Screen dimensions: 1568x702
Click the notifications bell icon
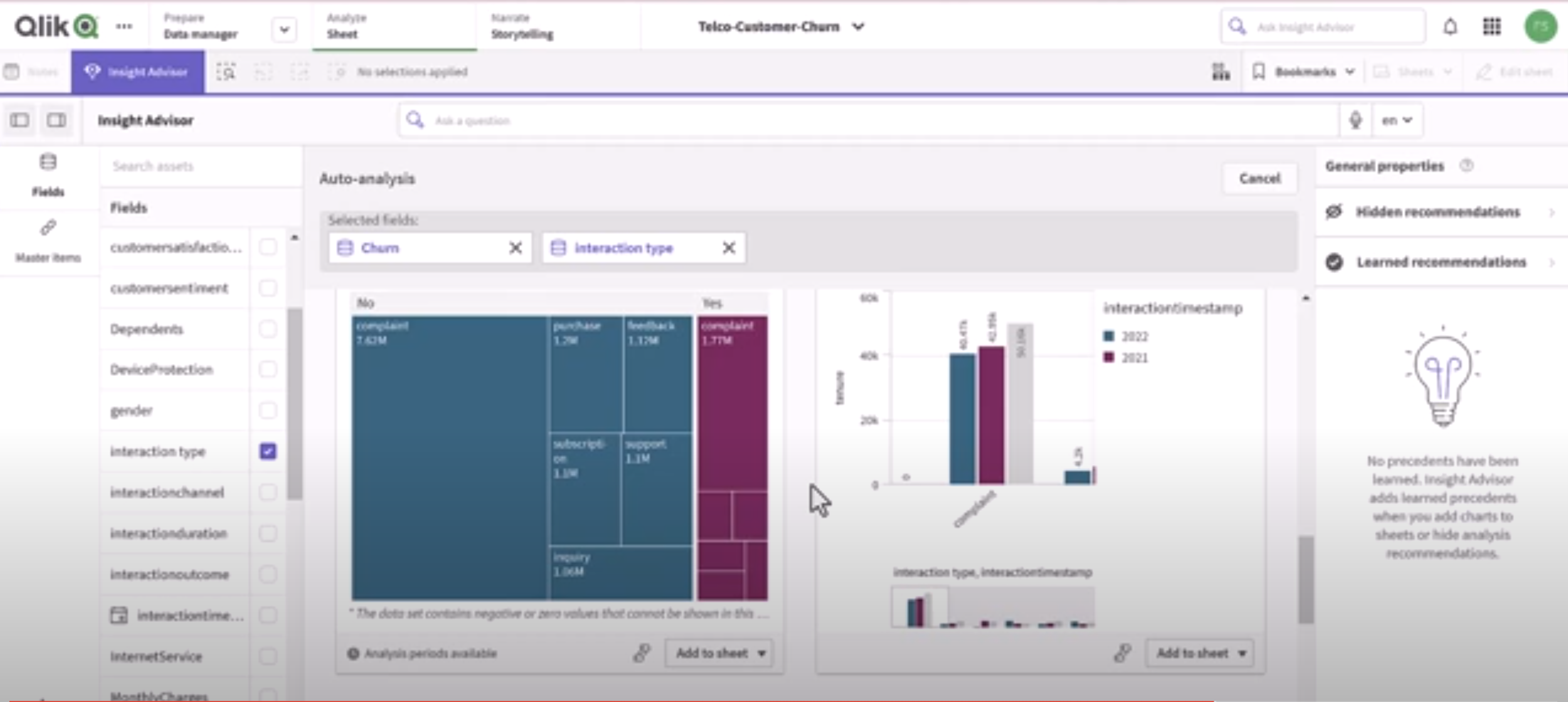point(1449,27)
